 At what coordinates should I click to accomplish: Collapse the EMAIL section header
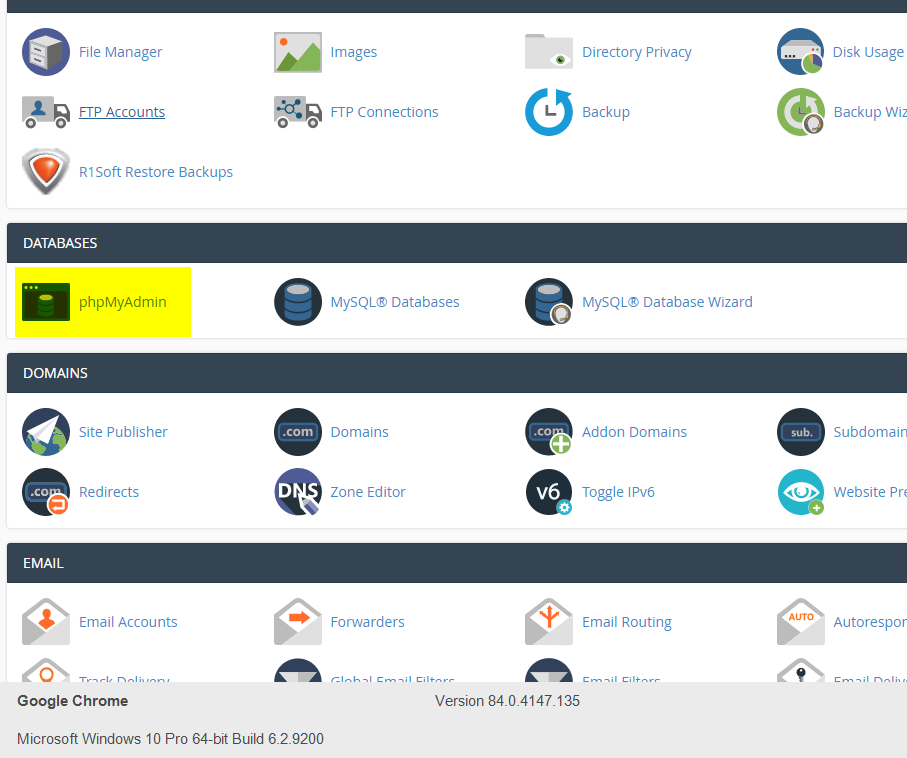[457, 563]
